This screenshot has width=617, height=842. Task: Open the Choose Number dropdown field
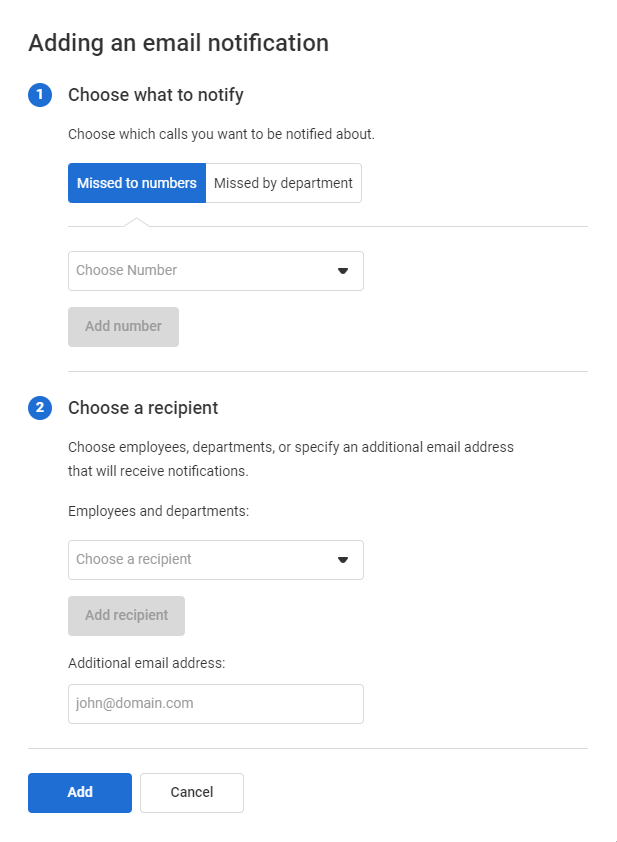coord(200,271)
